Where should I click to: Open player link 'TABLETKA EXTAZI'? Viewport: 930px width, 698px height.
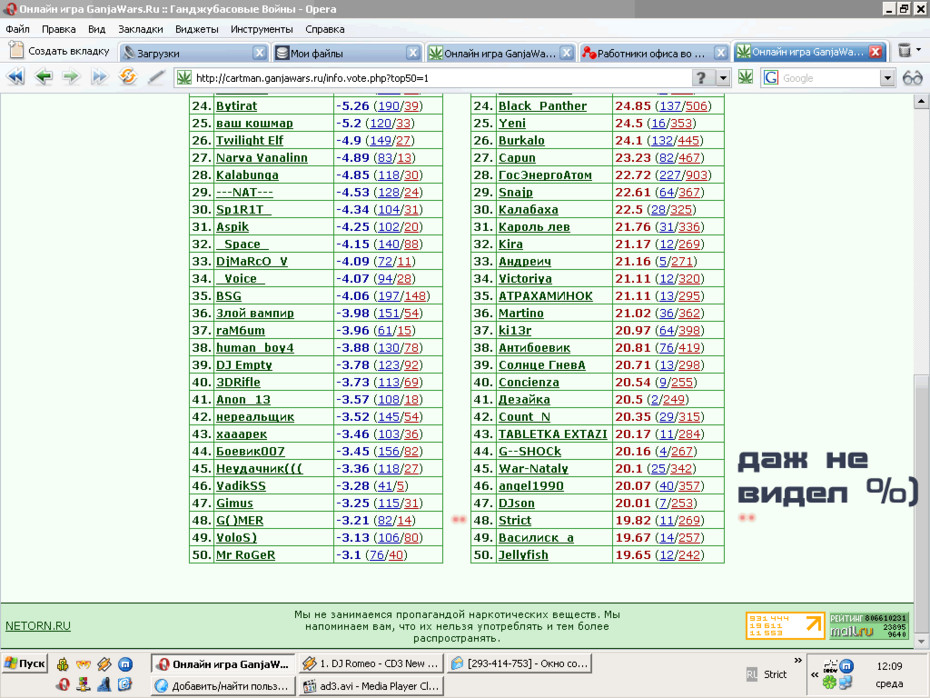click(x=553, y=434)
